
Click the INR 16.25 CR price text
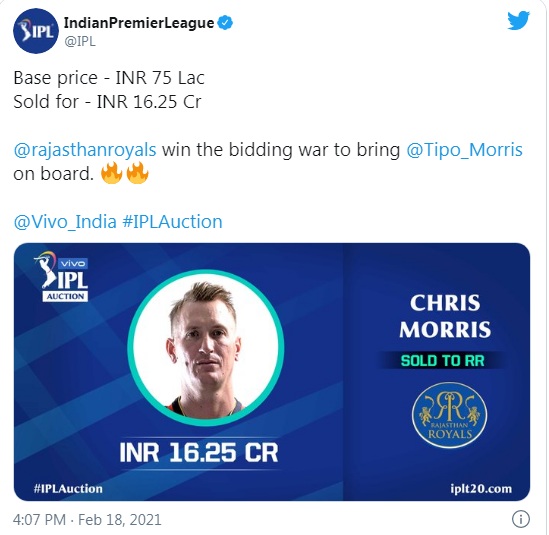[x=199, y=453]
